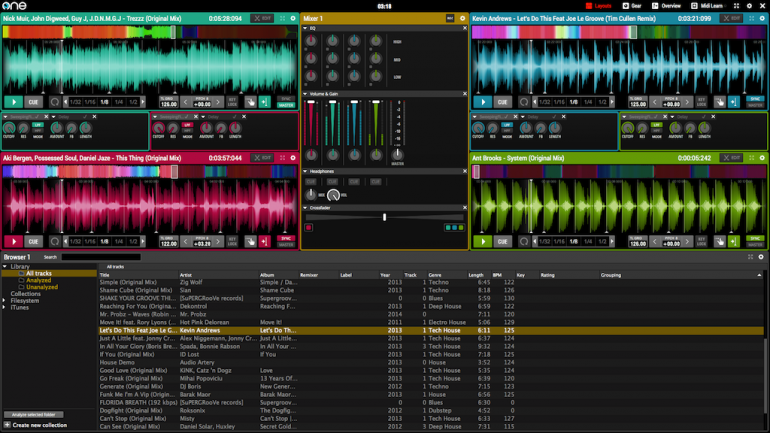Toggle Key Lock on the Trezzz deck
The height and width of the screenshot is (433, 770).
[232, 102]
